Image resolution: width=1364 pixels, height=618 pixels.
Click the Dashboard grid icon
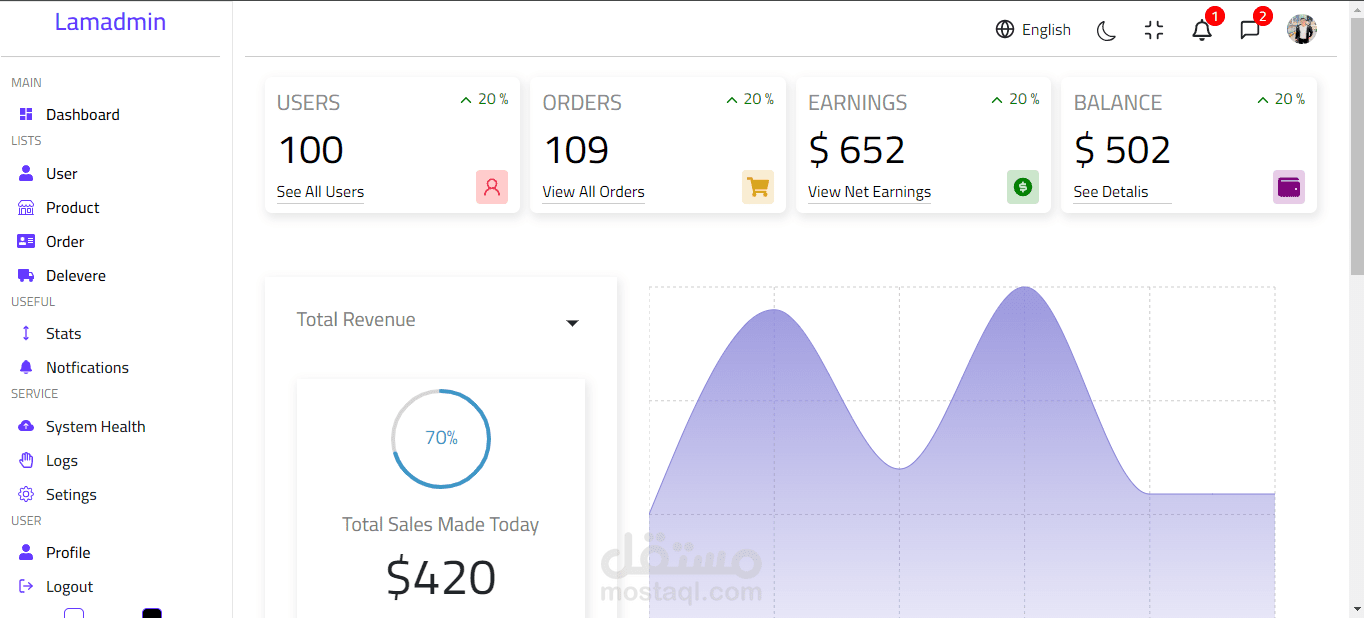click(x=26, y=115)
